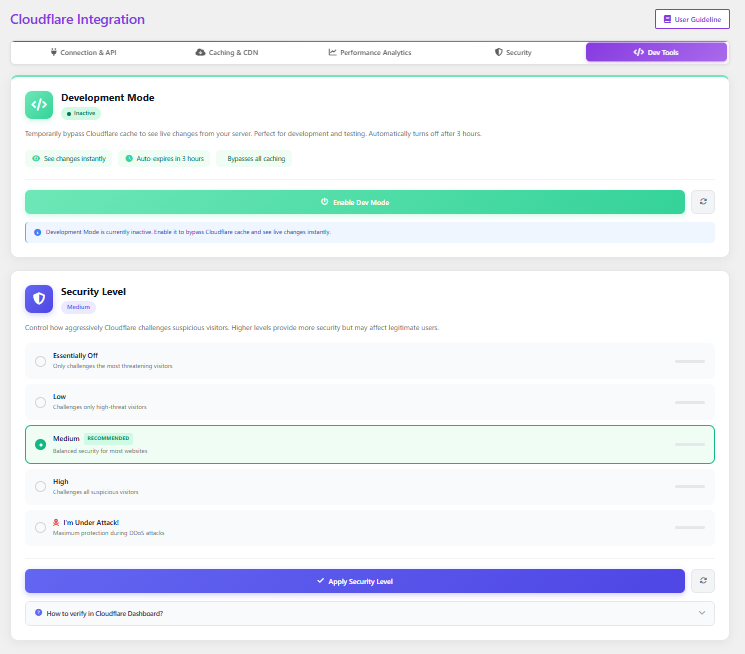The height and width of the screenshot is (654, 745).
Task: Click the Auto-expires in 3 hours chip
Action: click(x=164, y=159)
